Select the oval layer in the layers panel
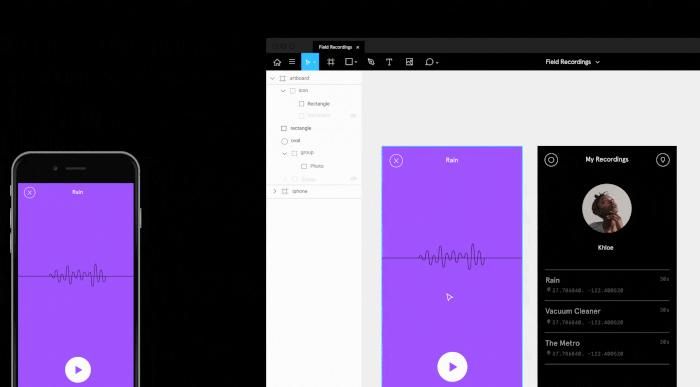This screenshot has height=387, width=700. point(295,141)
